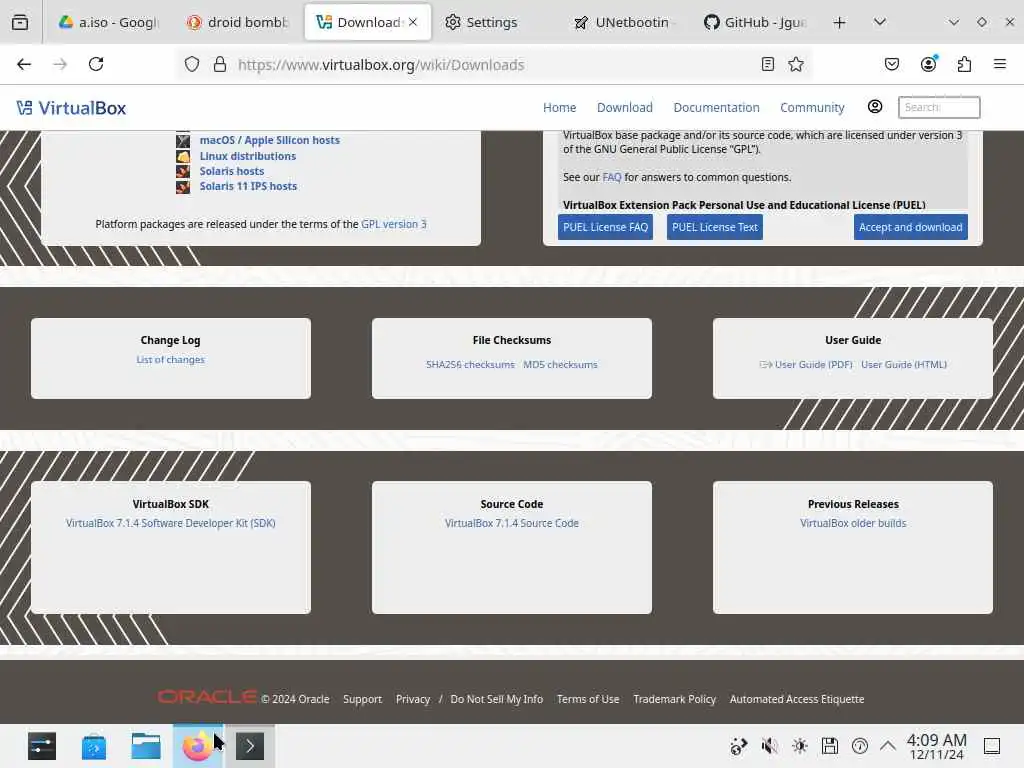Click Accept and download button
Image resolution: width=1024 pixels, height=768 pixels.
pos(910,227)
